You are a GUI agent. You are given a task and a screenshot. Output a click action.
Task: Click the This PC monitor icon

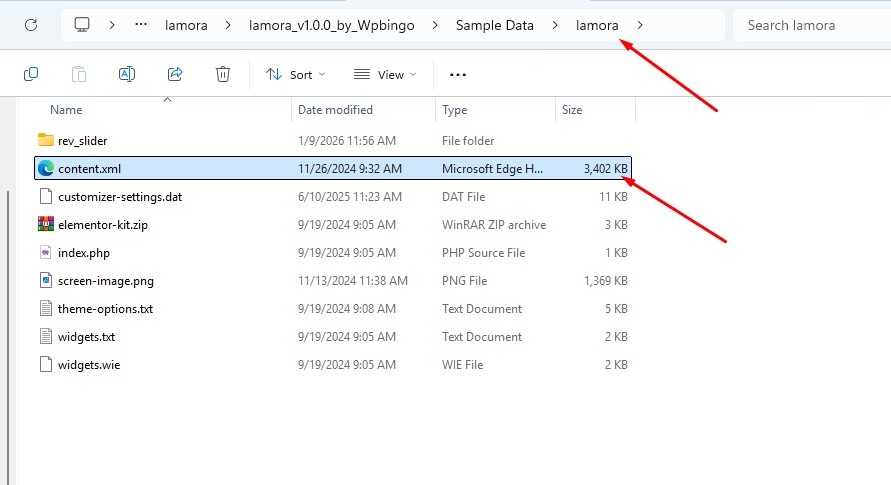(x=82, y=25)
